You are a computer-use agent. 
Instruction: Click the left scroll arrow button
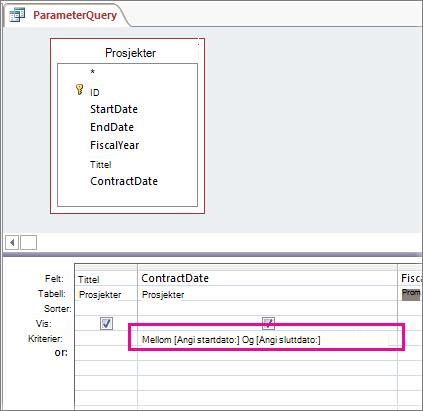(x=12, y=242)
